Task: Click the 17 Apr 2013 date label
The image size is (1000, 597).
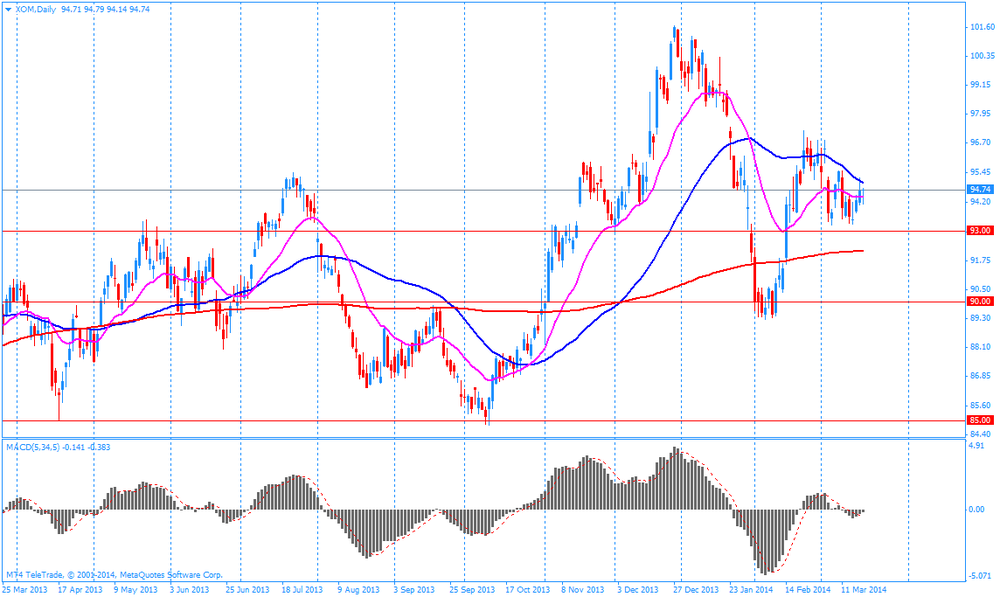Action: pyautogui.click(x=80, y=589)
